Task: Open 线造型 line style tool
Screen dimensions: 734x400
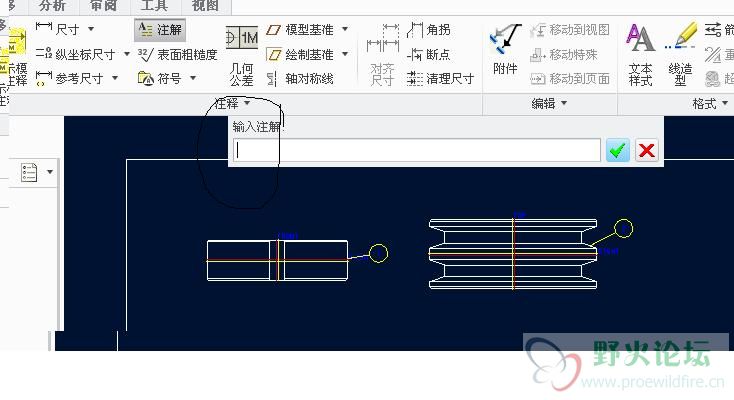Action: pyautogui.click(x=680, y=55)
